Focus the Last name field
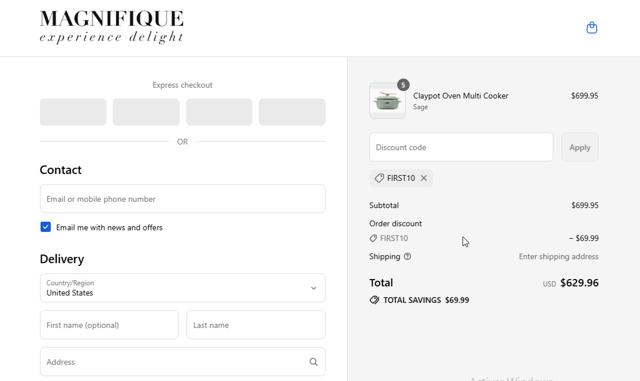Screen dimensions: 640x381 click(x=256, y=325)
